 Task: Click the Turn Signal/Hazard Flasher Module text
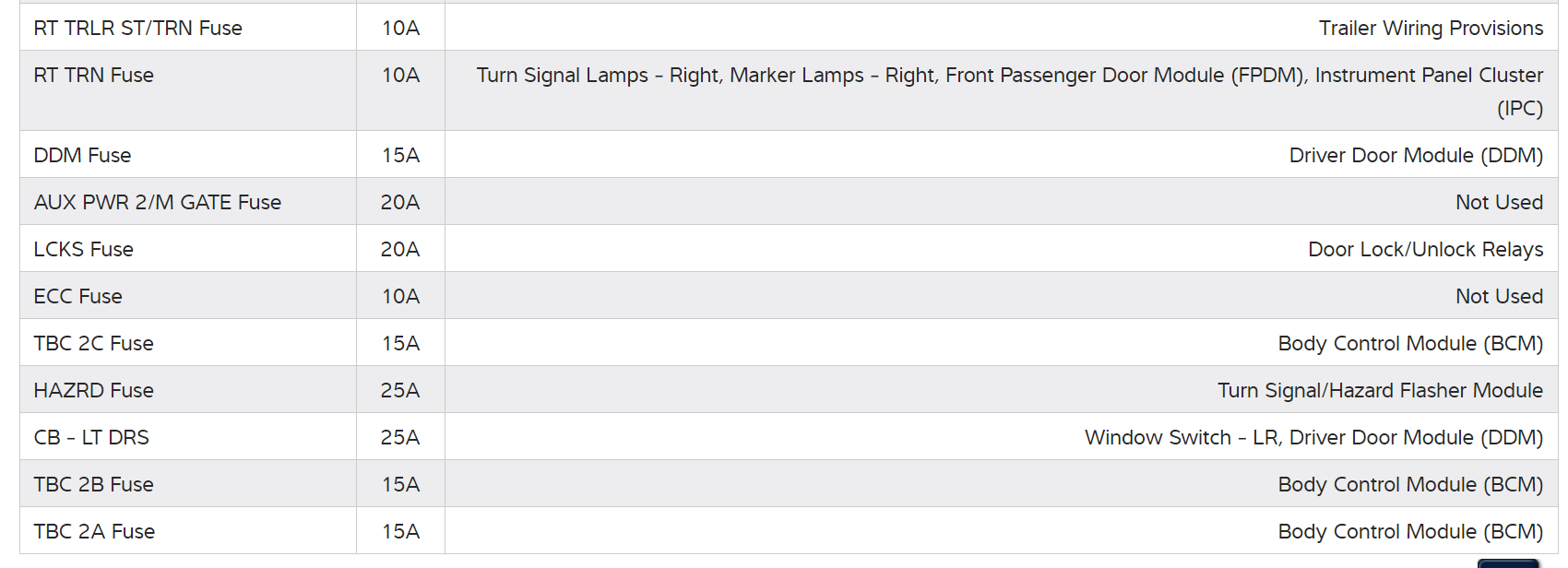[1380, 391]
